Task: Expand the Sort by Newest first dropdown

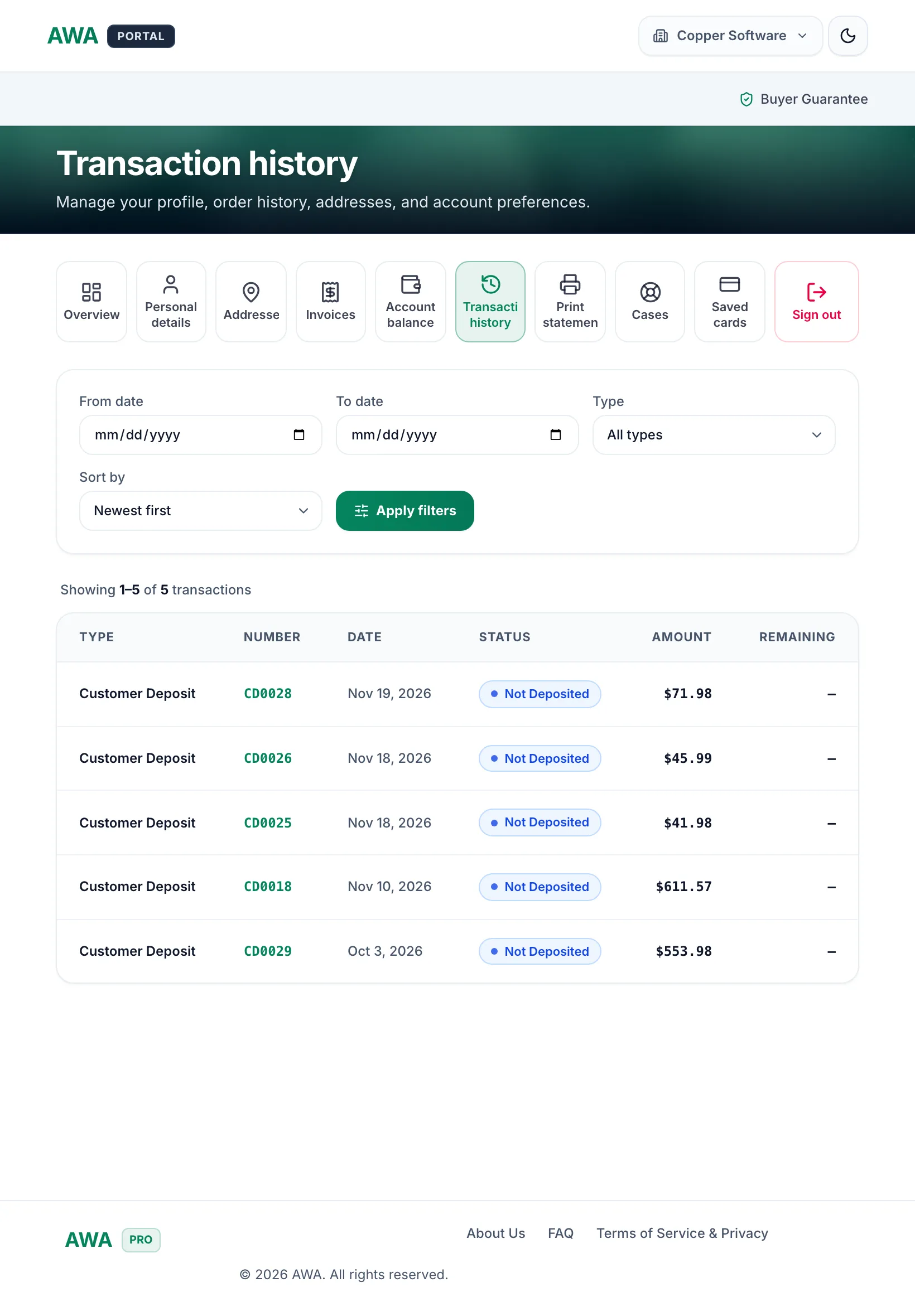Action: click(x=201, y=510)
